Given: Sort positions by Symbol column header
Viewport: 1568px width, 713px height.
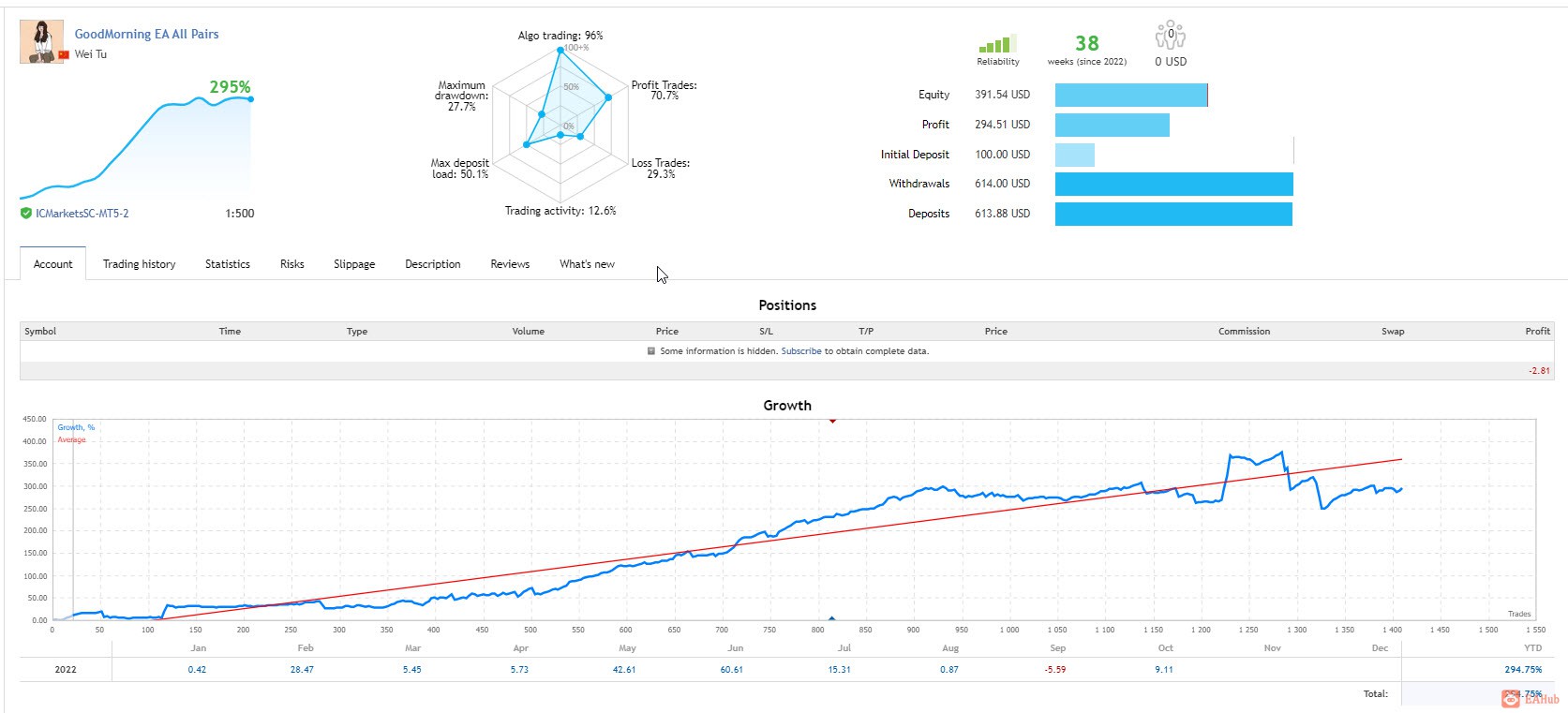Looking at the screenshot, I should tap(40, 332).
